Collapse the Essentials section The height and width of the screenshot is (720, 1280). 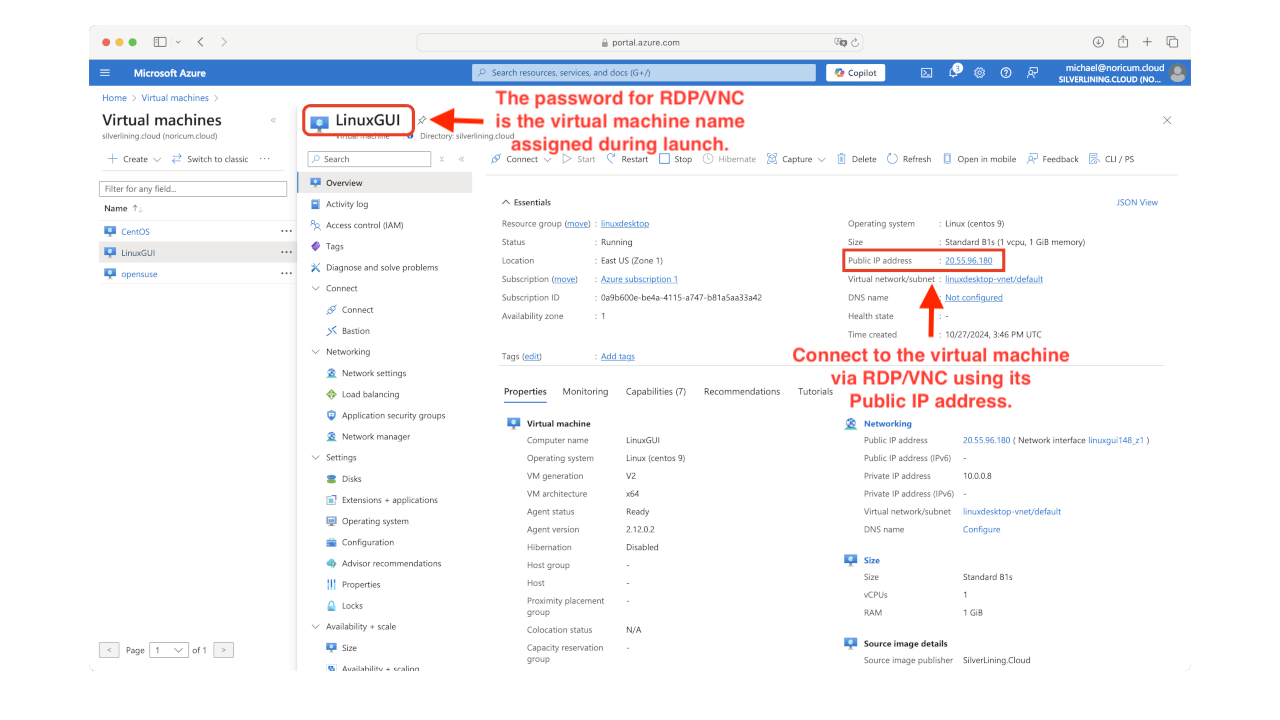(506, 202)
